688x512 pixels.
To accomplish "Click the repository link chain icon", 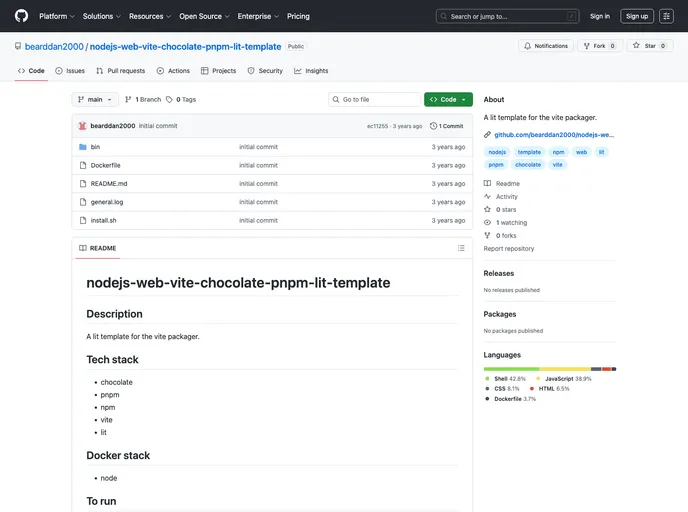I will click(487, 134).
